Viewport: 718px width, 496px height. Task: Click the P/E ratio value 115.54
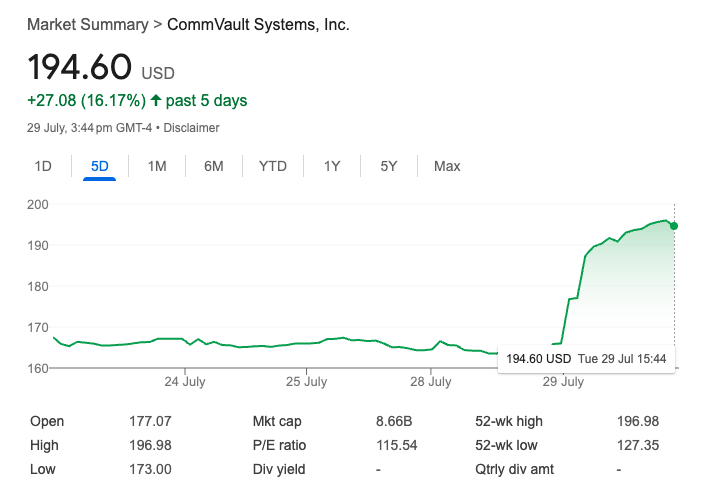coord(397,445)
